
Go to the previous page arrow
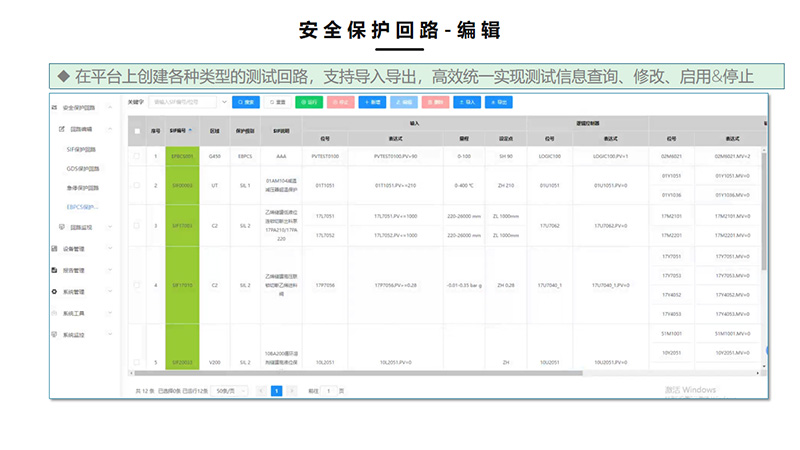pos(261,391)
